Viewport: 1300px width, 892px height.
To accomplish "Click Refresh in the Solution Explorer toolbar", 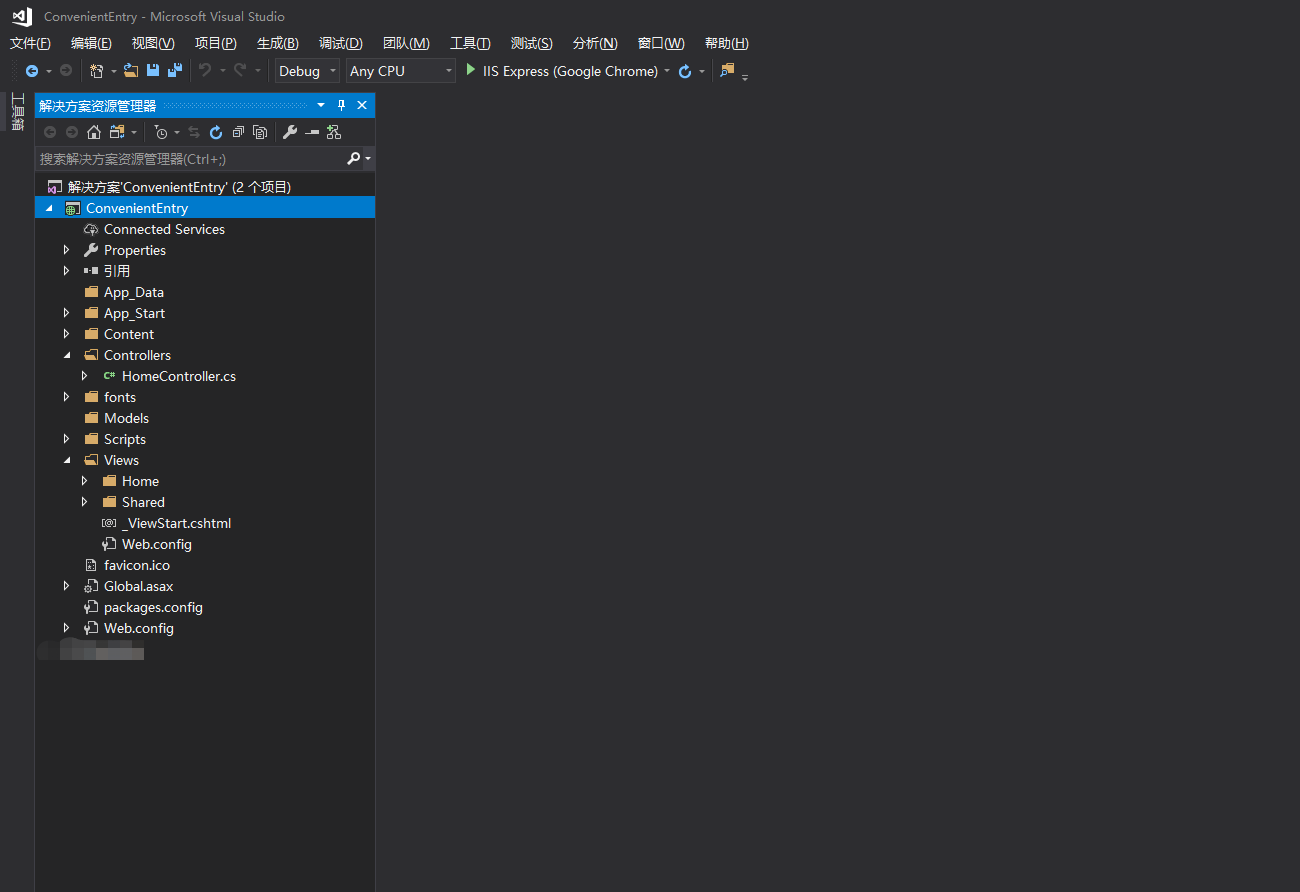I will (x=216, y=132).
